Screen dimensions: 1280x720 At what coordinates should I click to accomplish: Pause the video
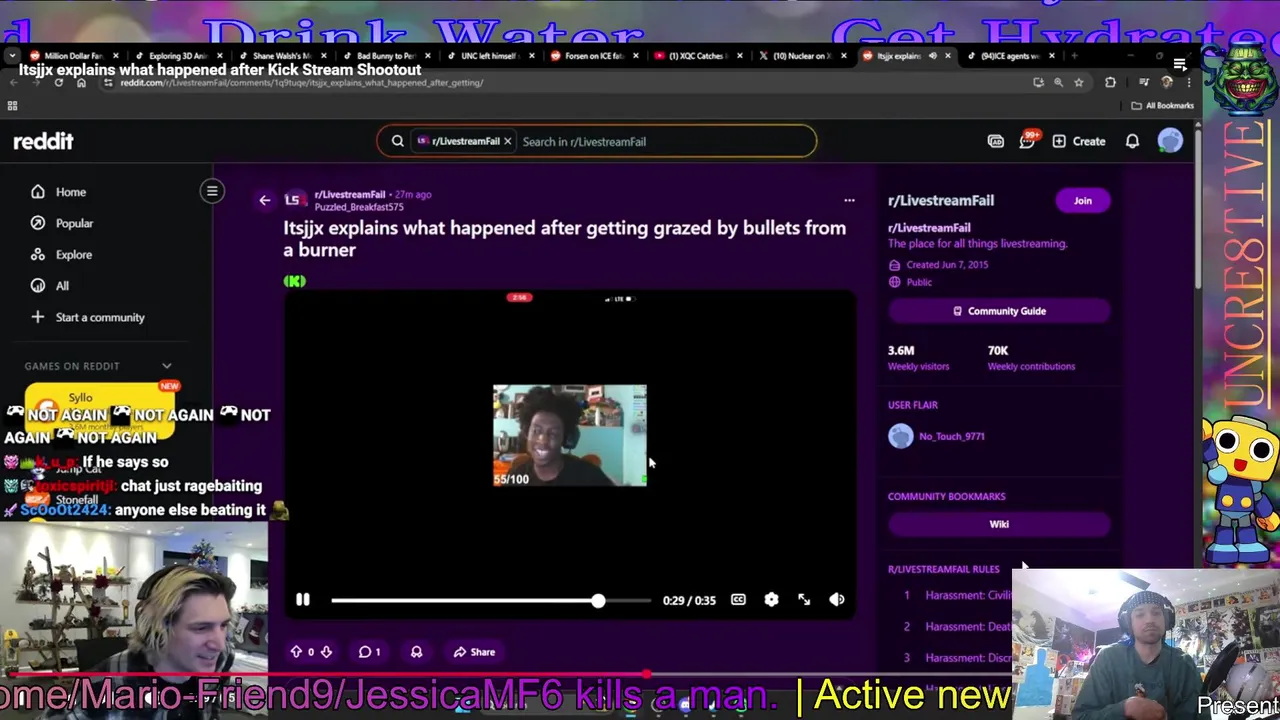(303, 600)
